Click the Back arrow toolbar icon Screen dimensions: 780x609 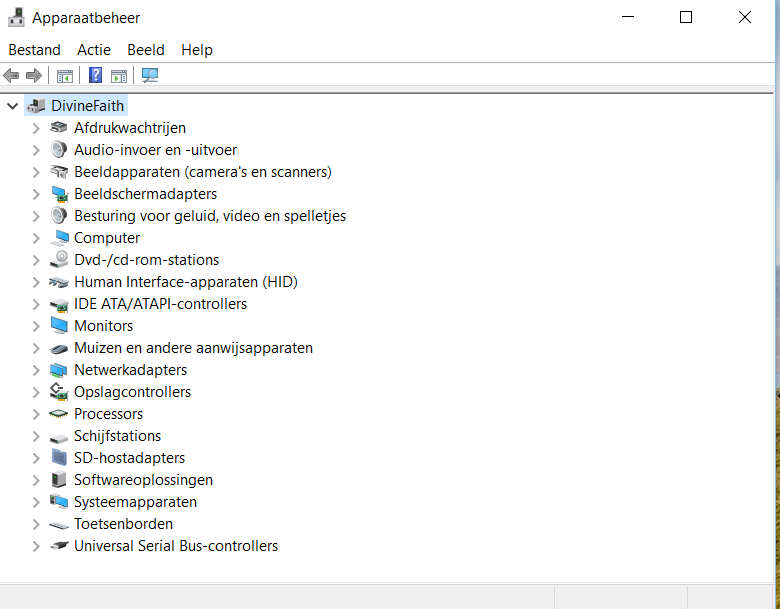click(11, 76)
